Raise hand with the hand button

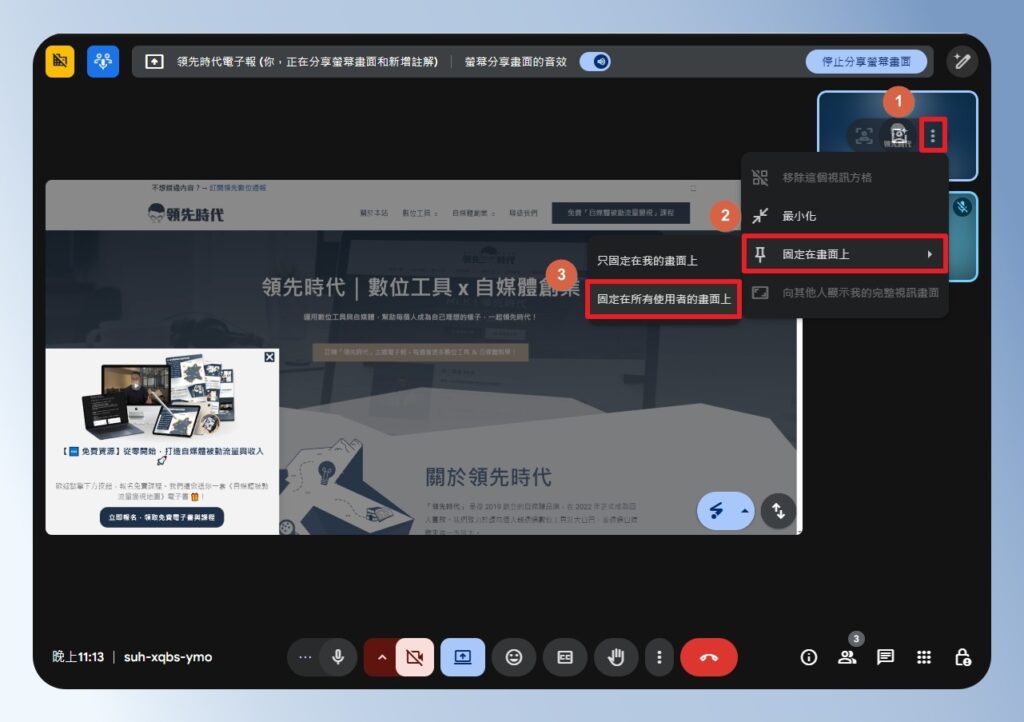pos(616,657)
